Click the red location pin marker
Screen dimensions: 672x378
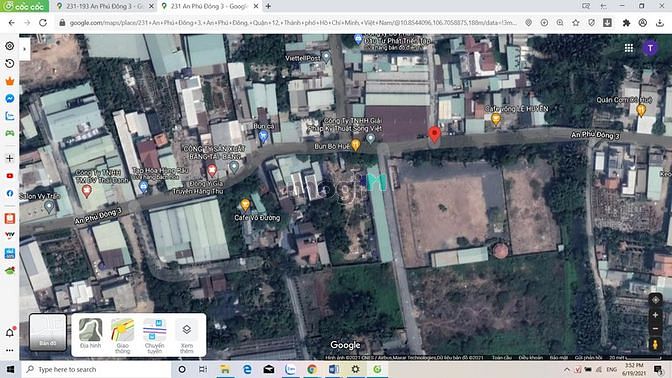pyautogui.click(x=435, y=134)
